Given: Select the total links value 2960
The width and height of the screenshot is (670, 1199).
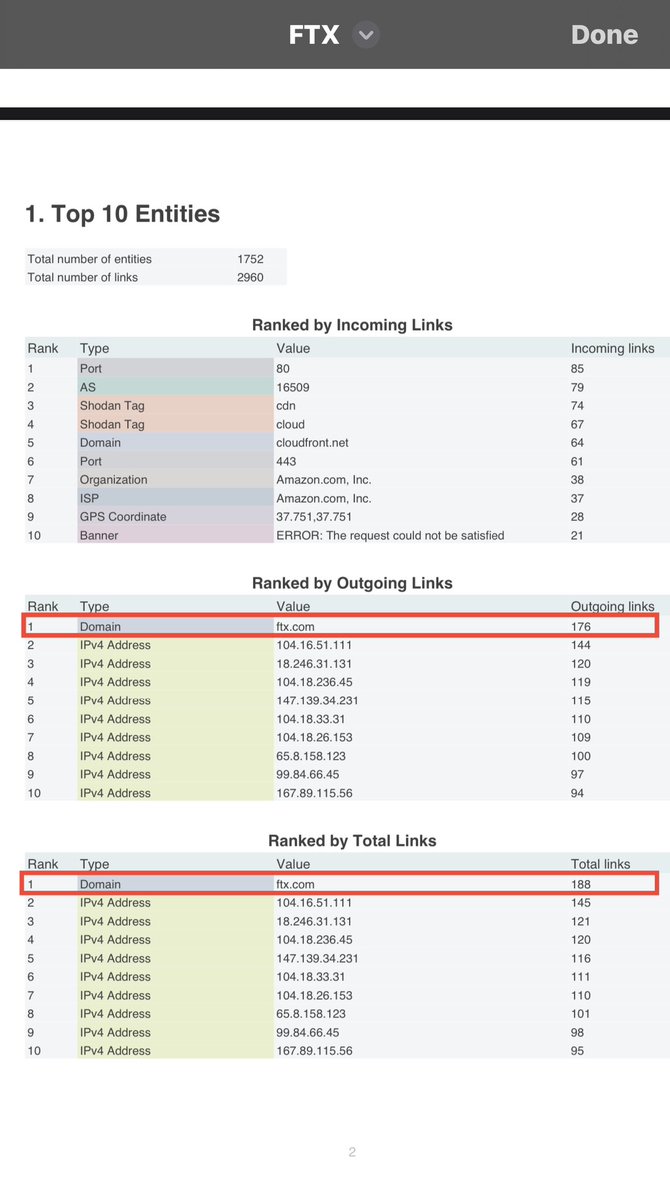Looking at the screenshot, I should (x=250, y=277).
